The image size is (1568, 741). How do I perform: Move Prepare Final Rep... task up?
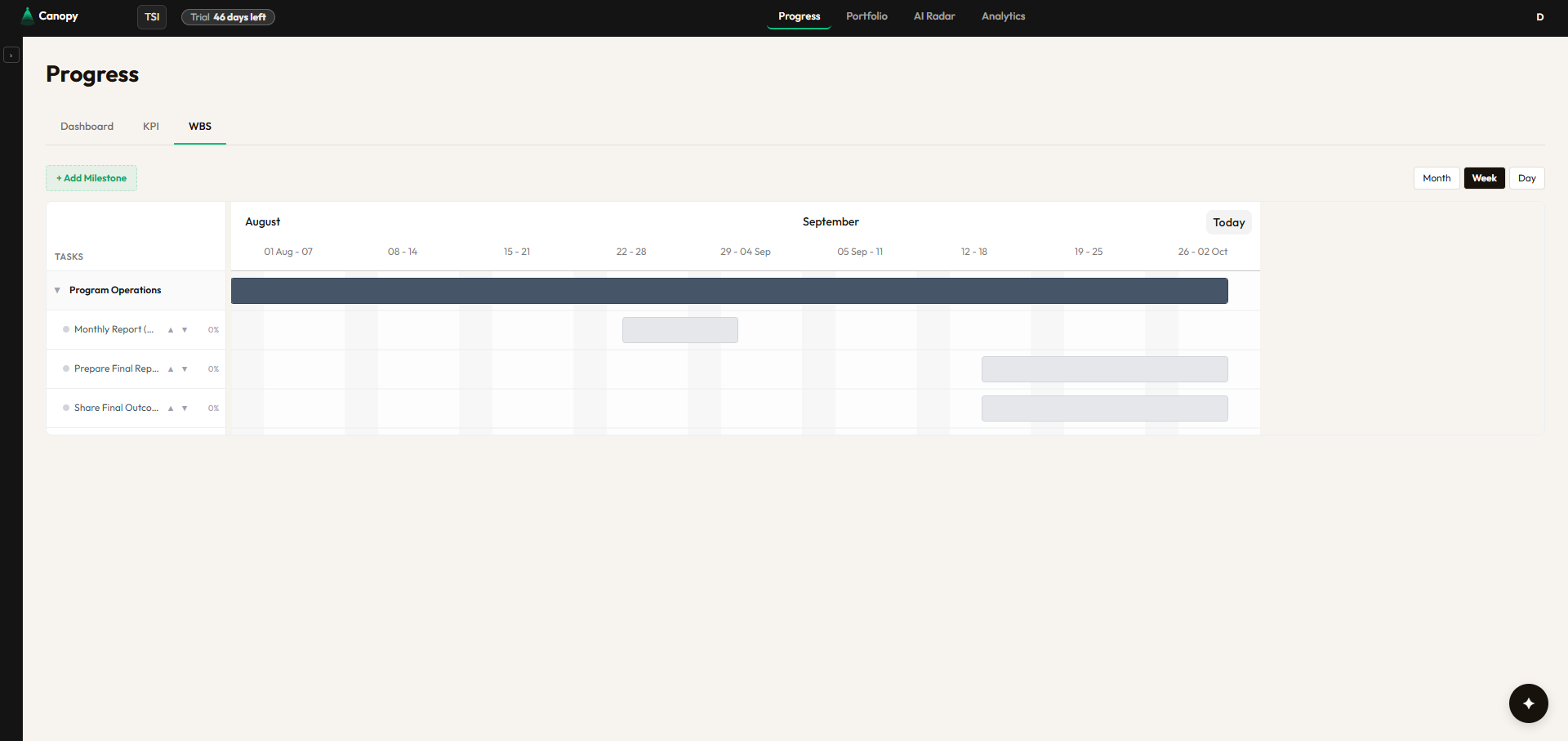tap(171, 369)
